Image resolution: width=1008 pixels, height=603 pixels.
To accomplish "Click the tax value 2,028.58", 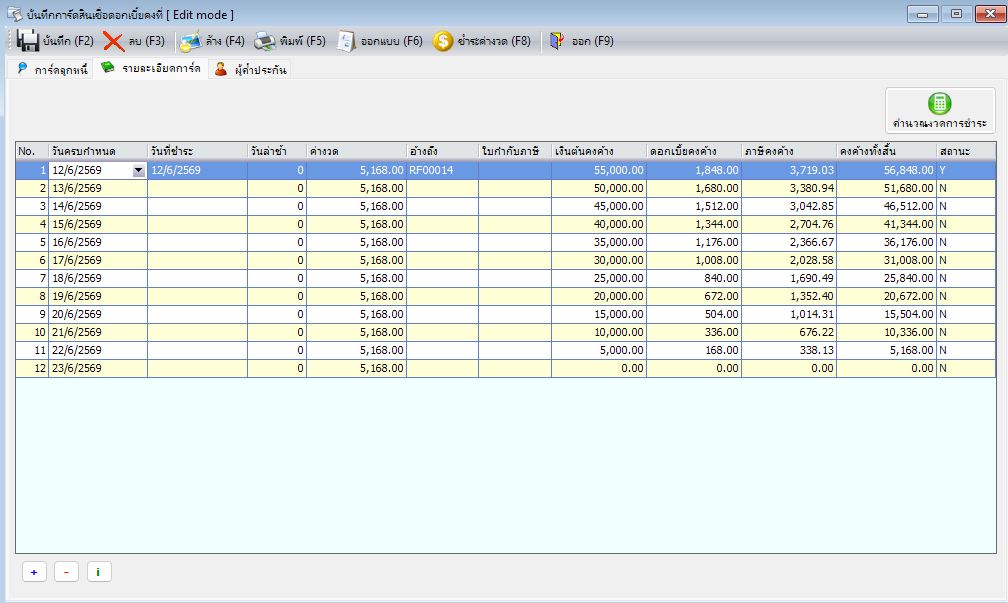I will [789, 260].
